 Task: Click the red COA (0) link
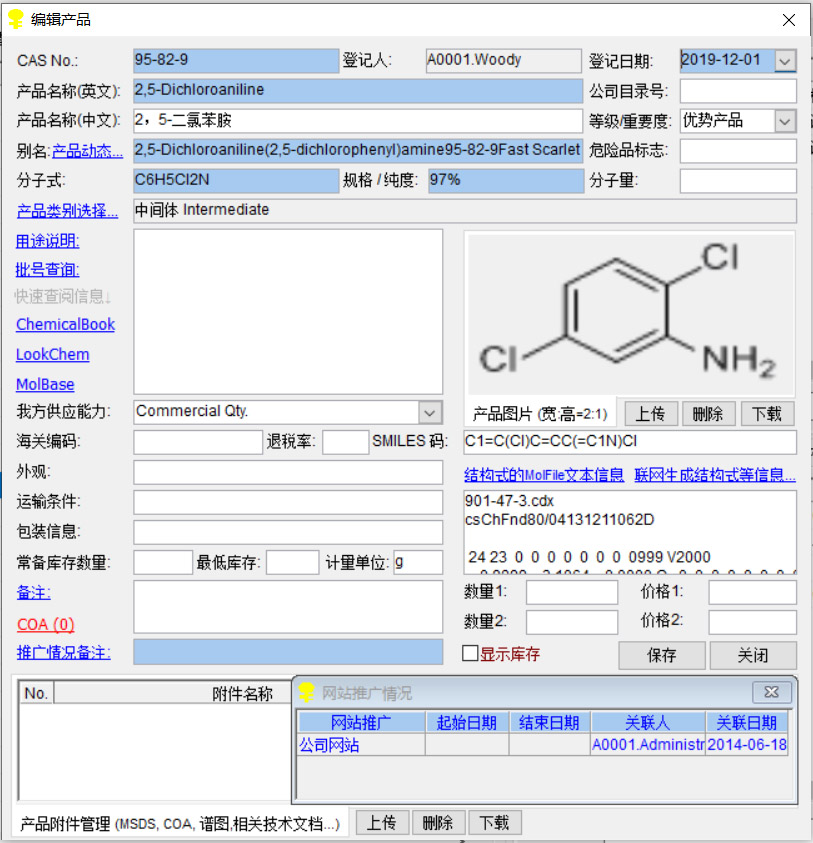coord(45,624)
